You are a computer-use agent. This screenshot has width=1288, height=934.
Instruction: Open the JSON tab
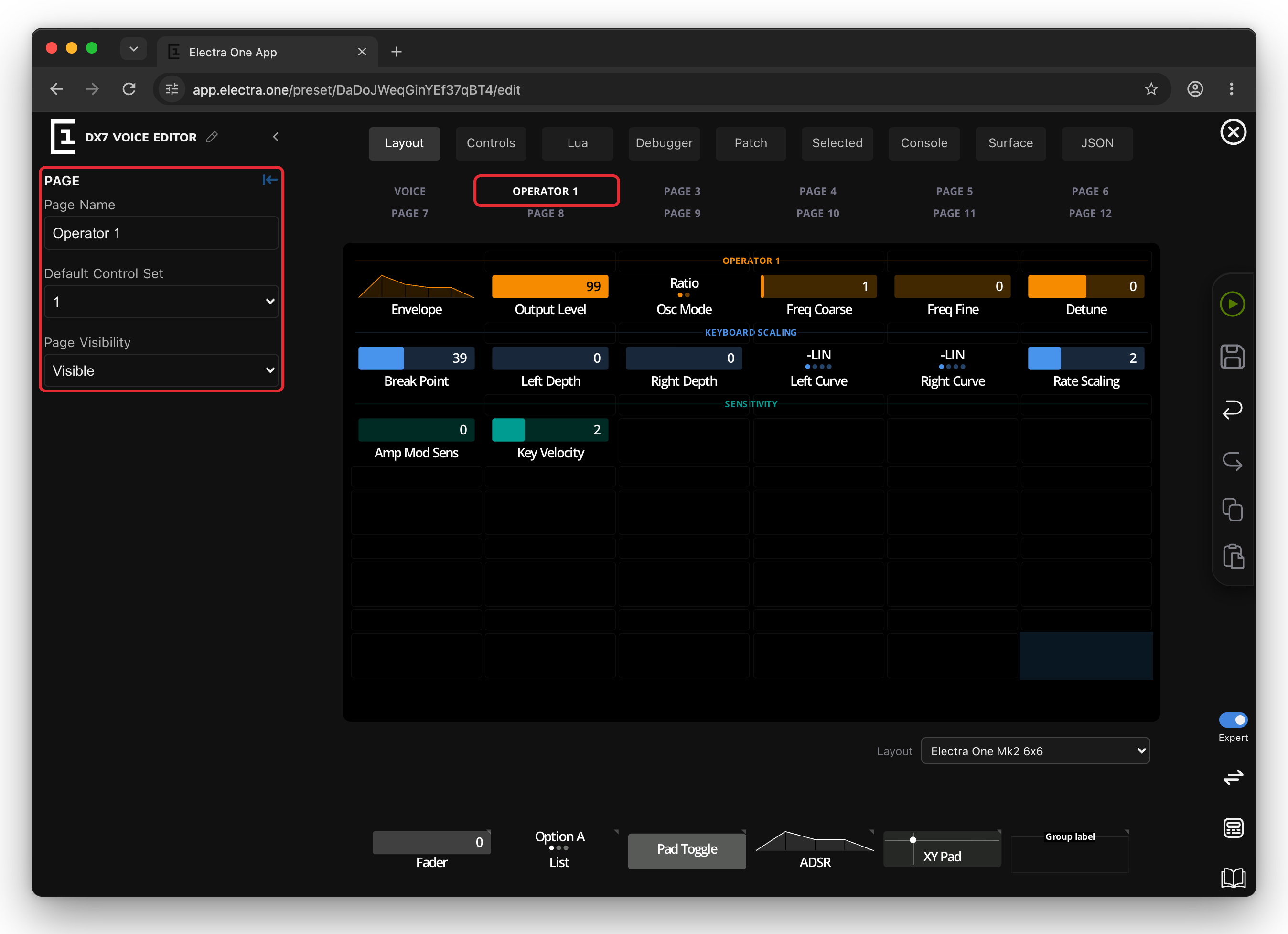point(1097,143)
